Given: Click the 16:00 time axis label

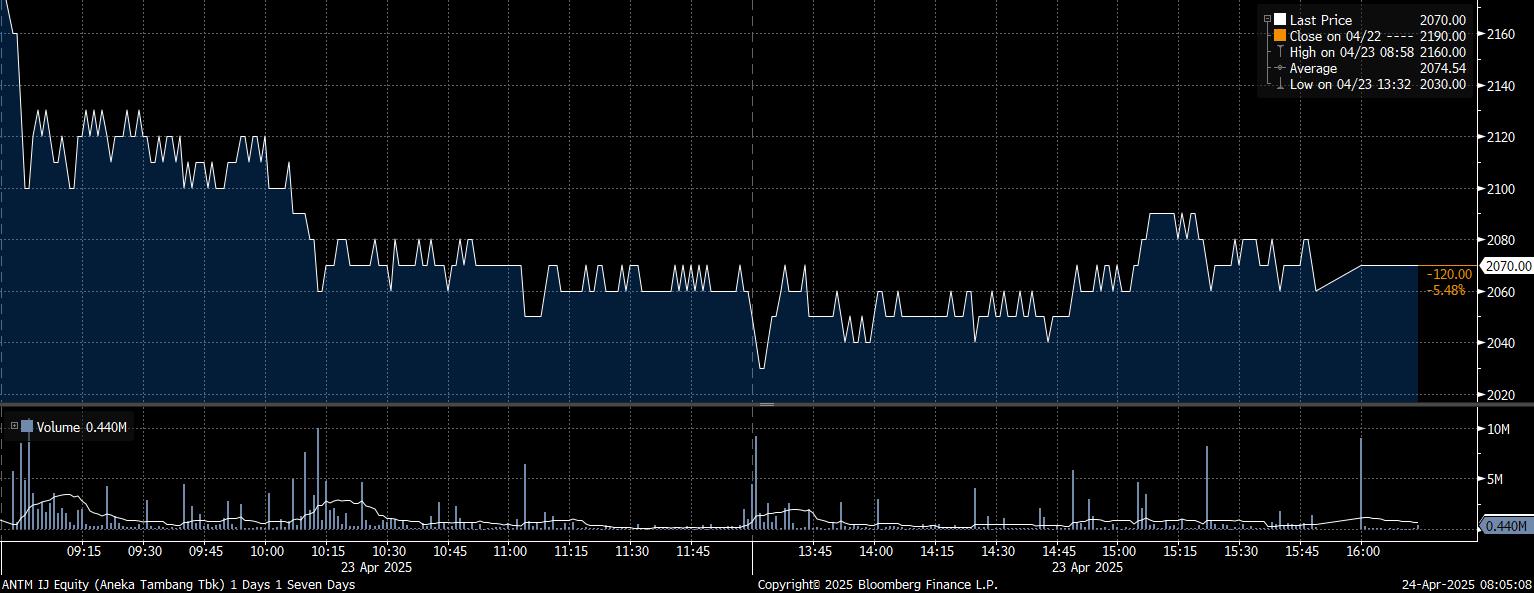Looking at the screenshot, I should point(1364,552).
